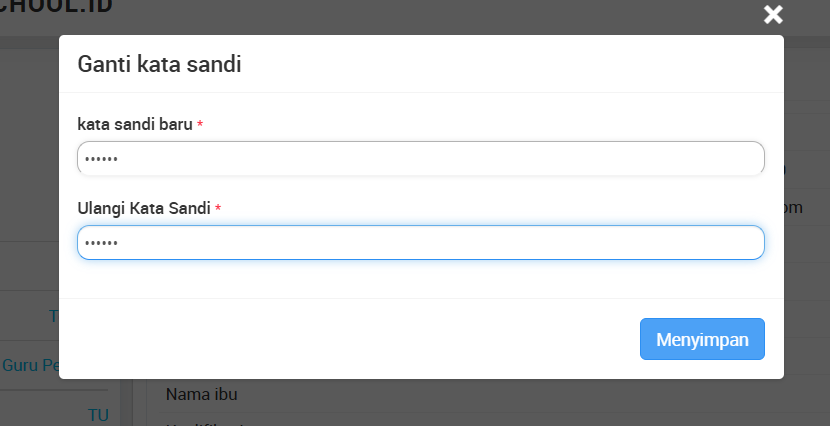Click the "Ganti kata sandi" dialog title

tap(160, 65)
